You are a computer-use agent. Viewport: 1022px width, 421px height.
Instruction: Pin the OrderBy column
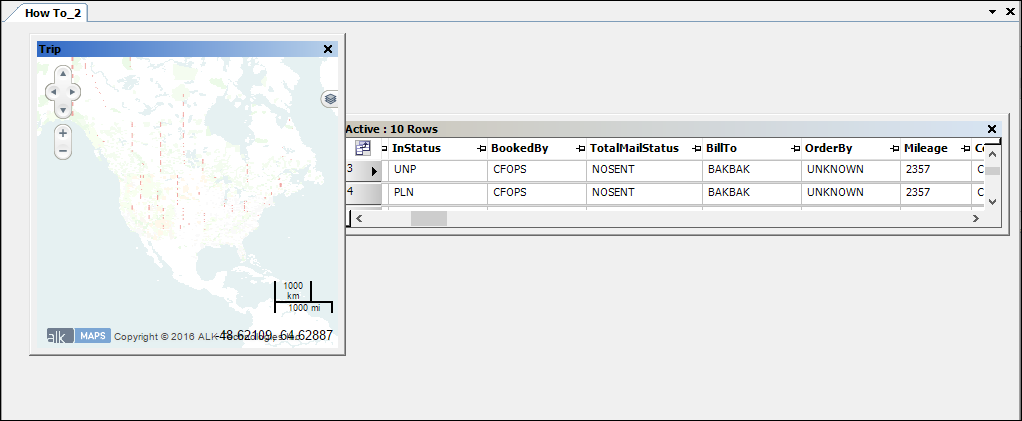point(894,149)
